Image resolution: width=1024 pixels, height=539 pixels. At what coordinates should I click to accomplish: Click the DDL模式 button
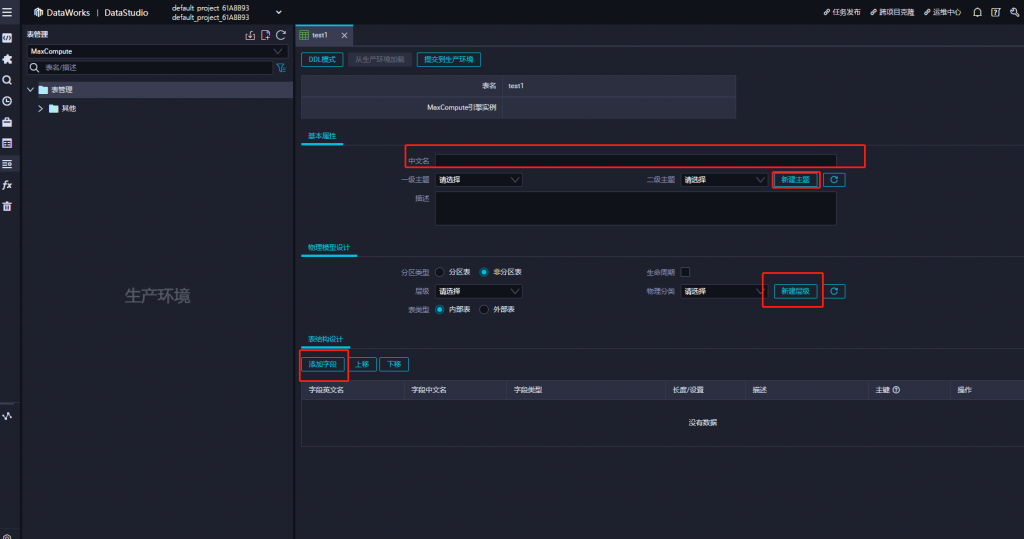[322, 59]
